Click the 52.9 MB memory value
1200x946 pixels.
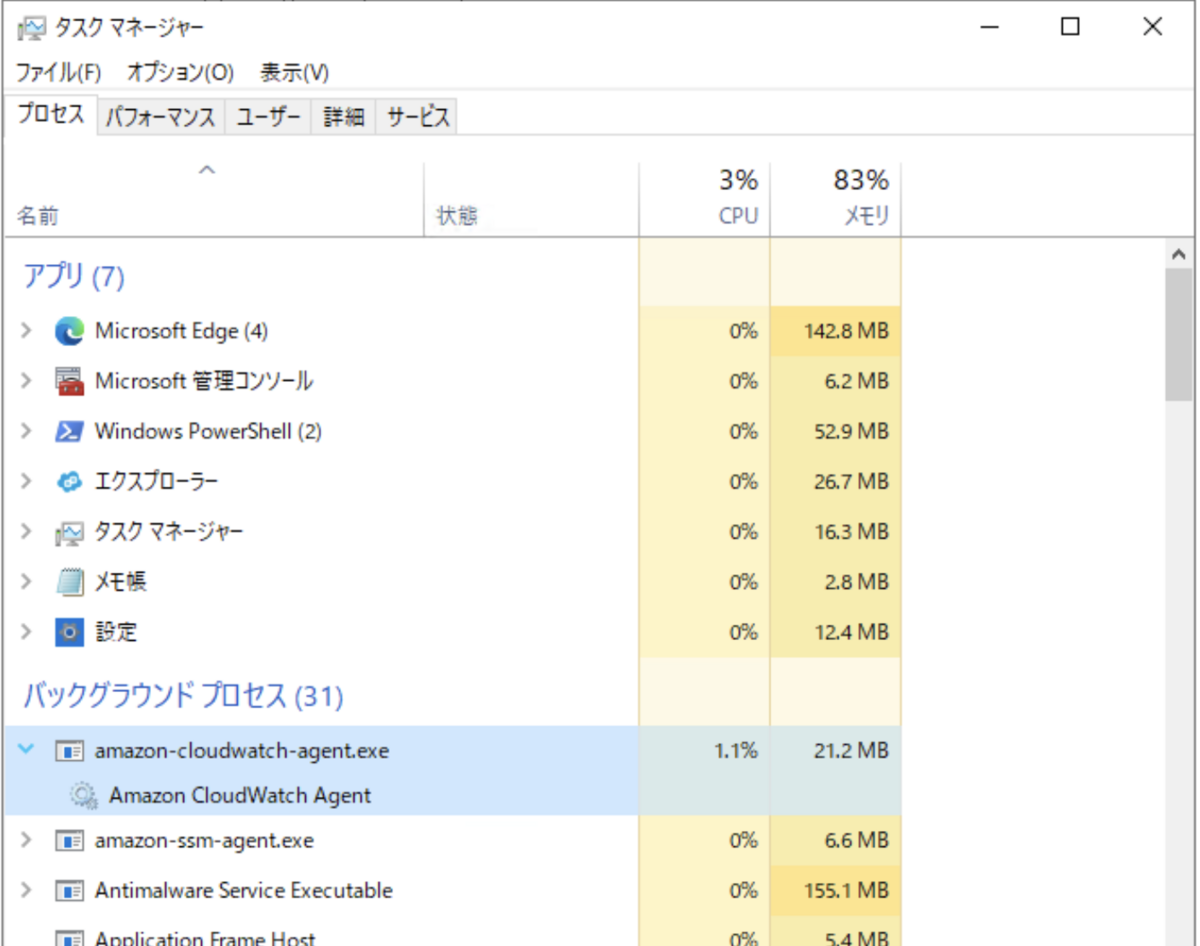pyautogui.click(x=852, y=432)
